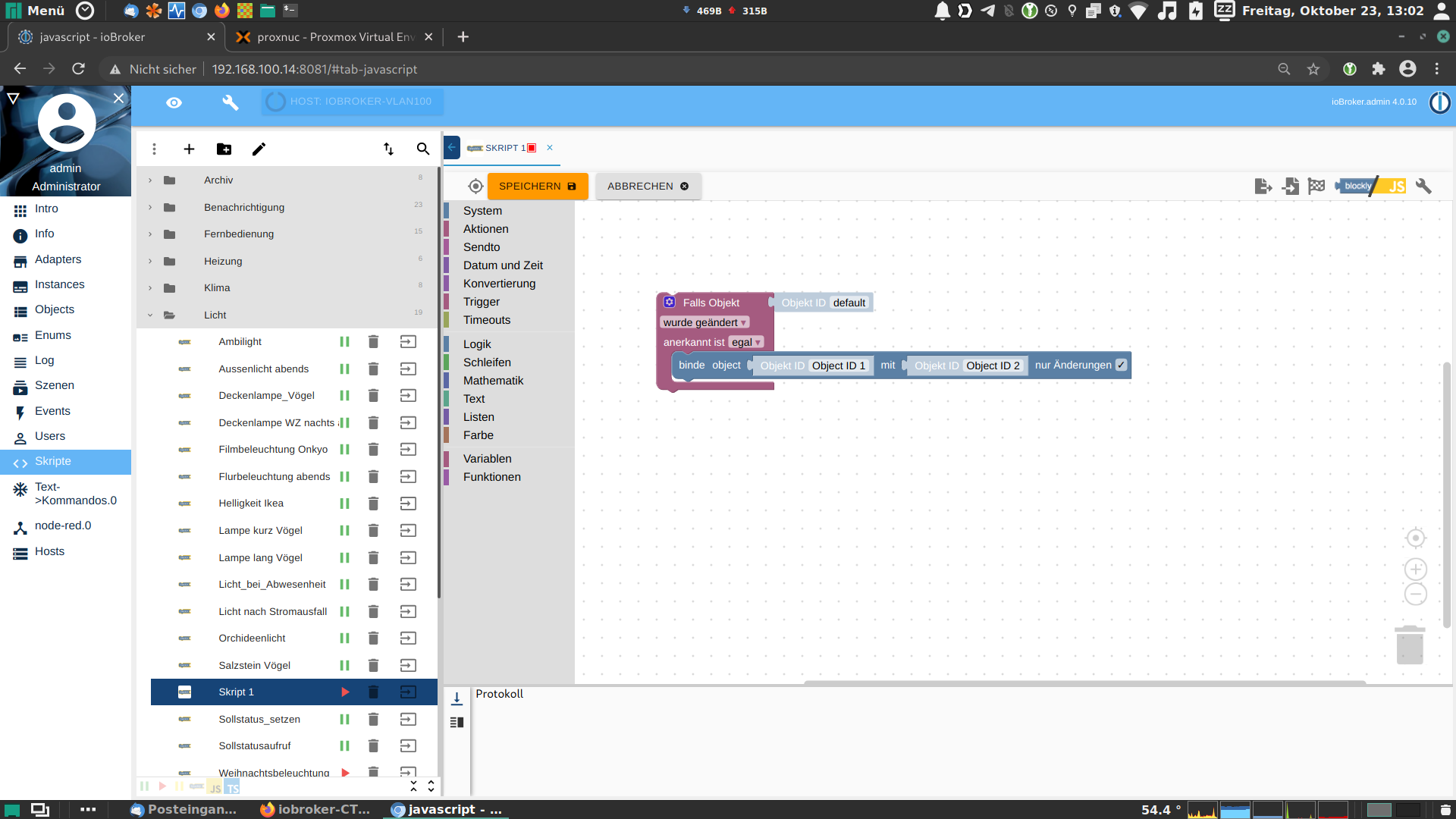
Task: Open Timeouts block category
Action: (x=487, y=320)
